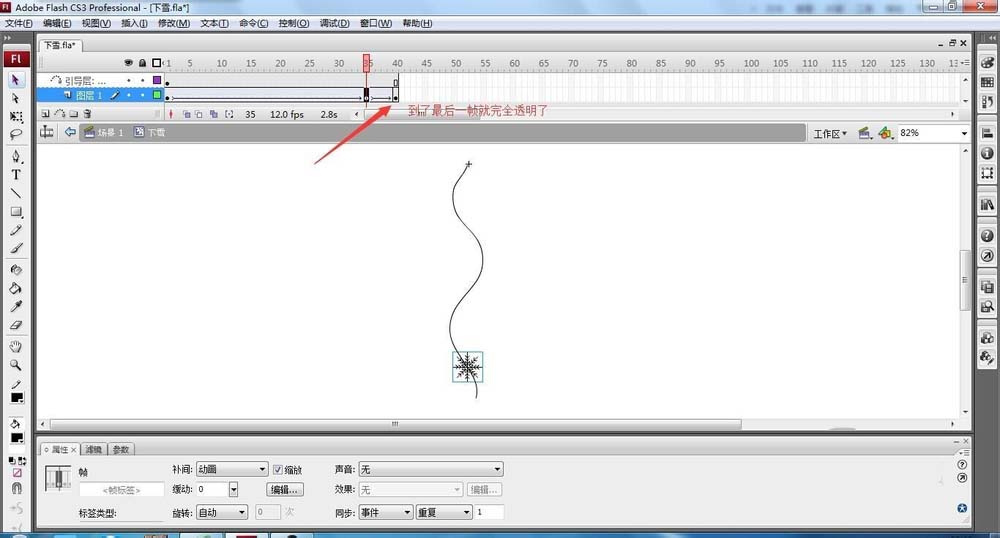The height and width of the screenshot is (538, 1000).
Task: Click the 编辑... easing edit button
Action: (285, 490)
